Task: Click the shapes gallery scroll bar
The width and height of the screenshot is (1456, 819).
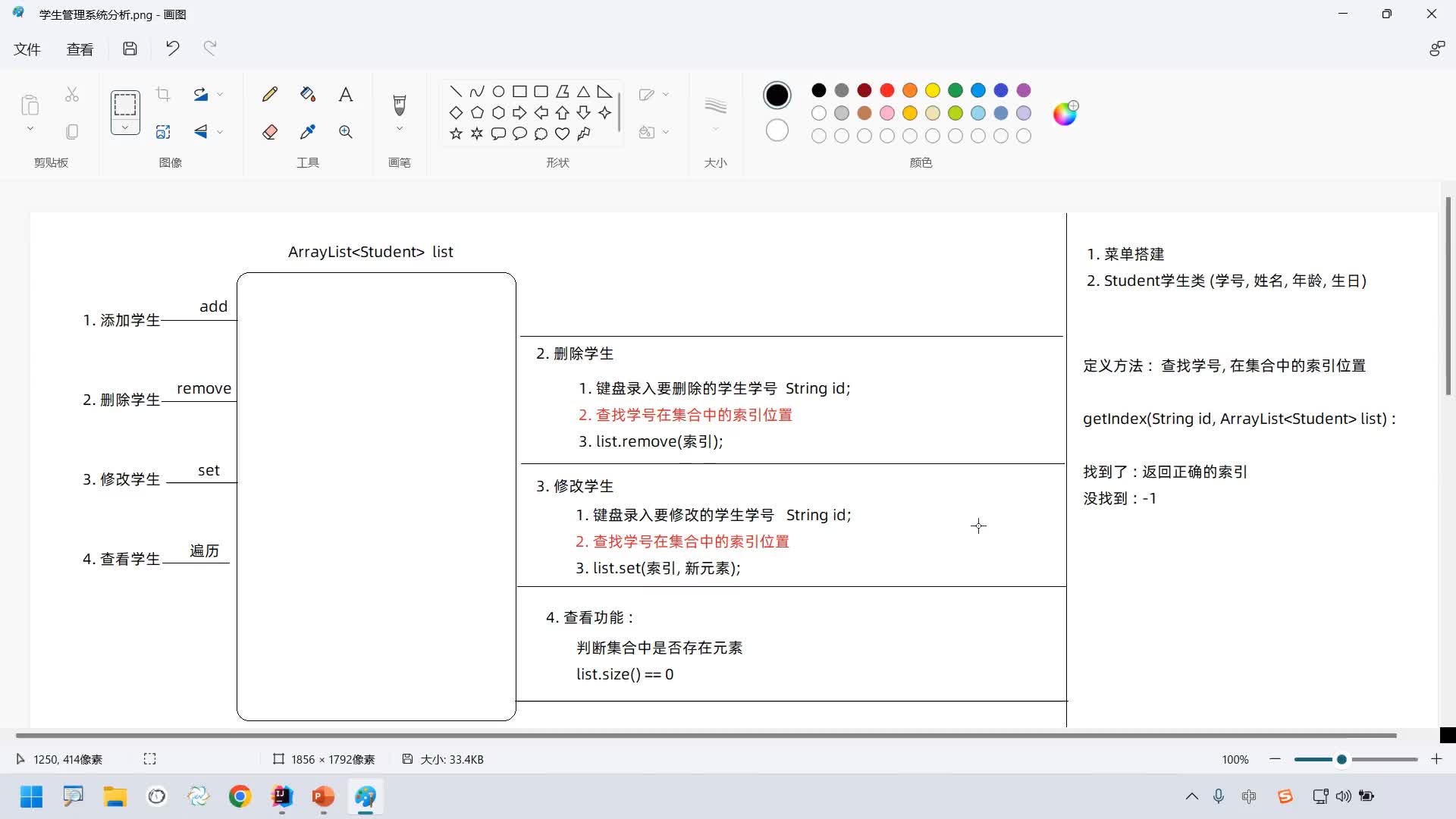Action: 620,112
